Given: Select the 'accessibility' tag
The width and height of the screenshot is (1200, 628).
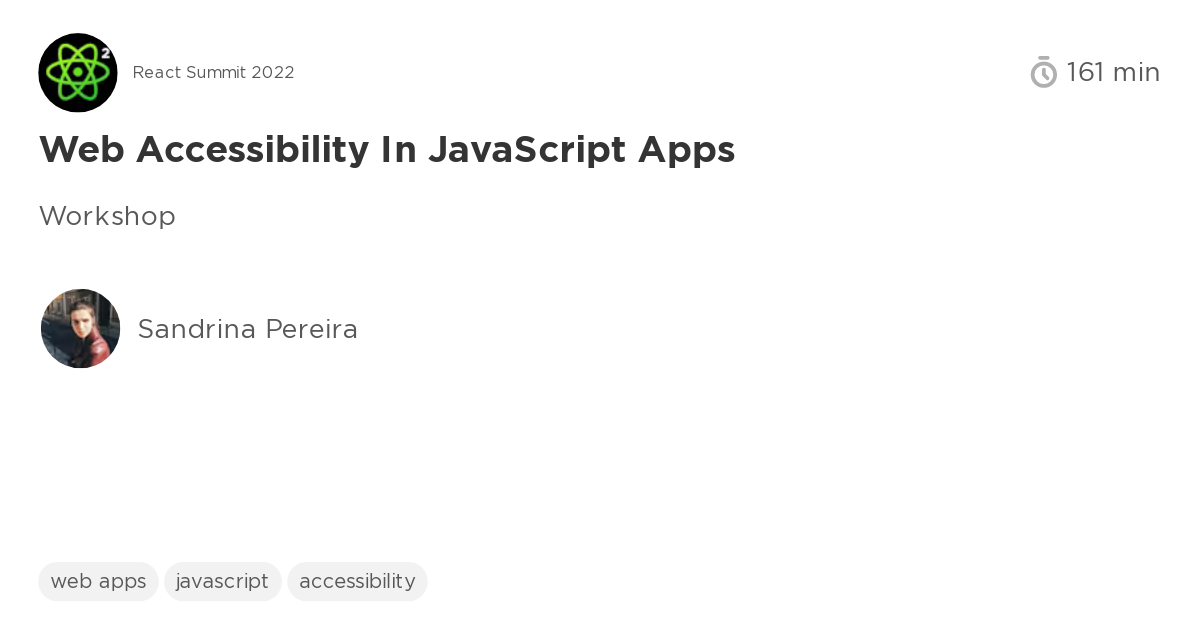Looking at the screenshot, I should (357, 581).
